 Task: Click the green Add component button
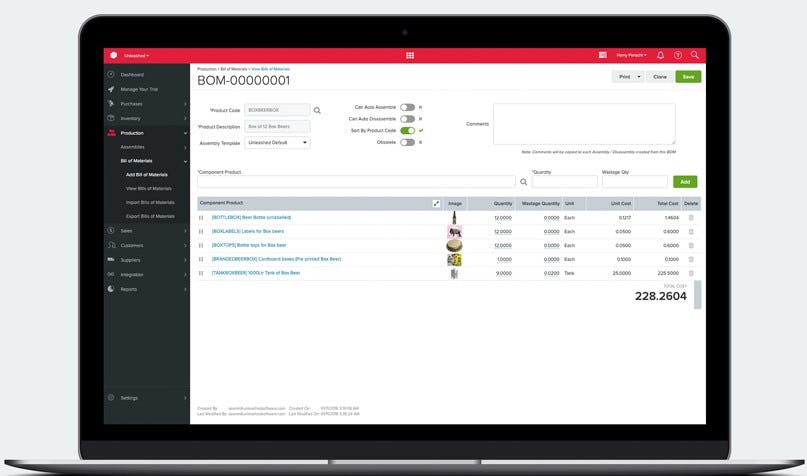(685, 182)
